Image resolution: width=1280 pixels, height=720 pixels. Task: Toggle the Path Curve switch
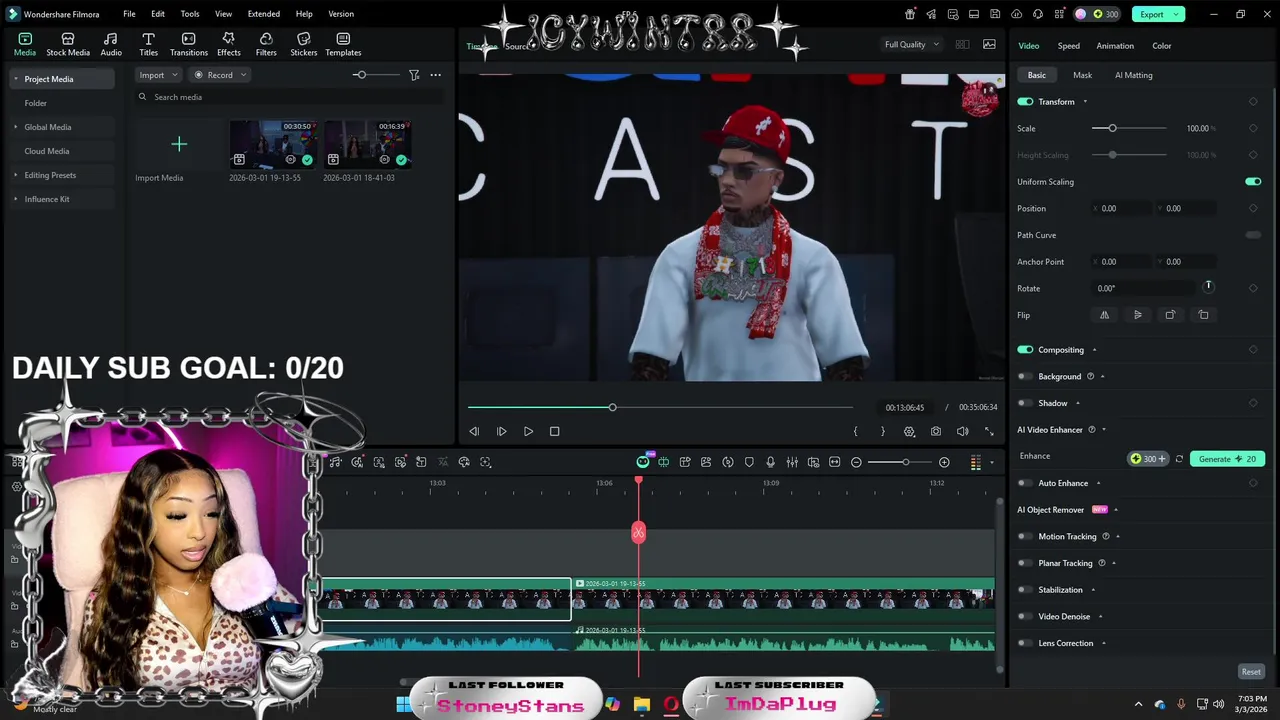point(1253,235)
